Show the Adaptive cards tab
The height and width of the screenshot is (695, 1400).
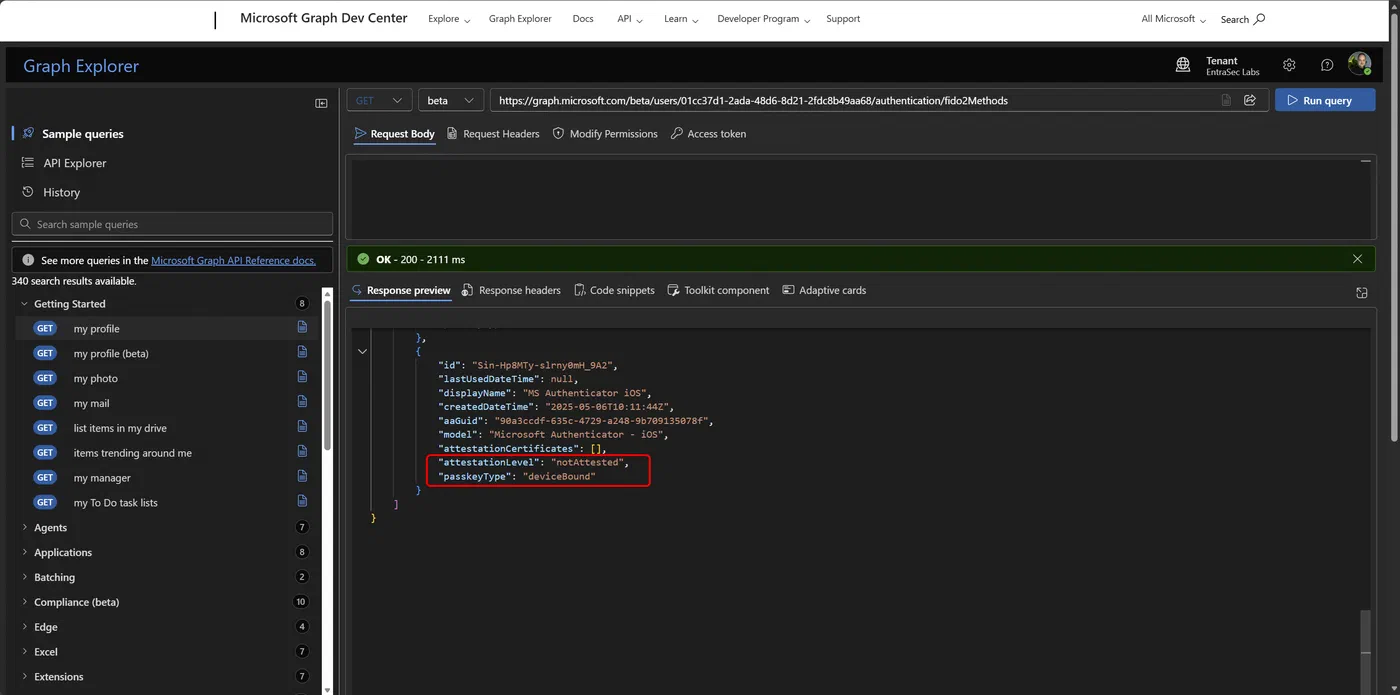(824, 290)
